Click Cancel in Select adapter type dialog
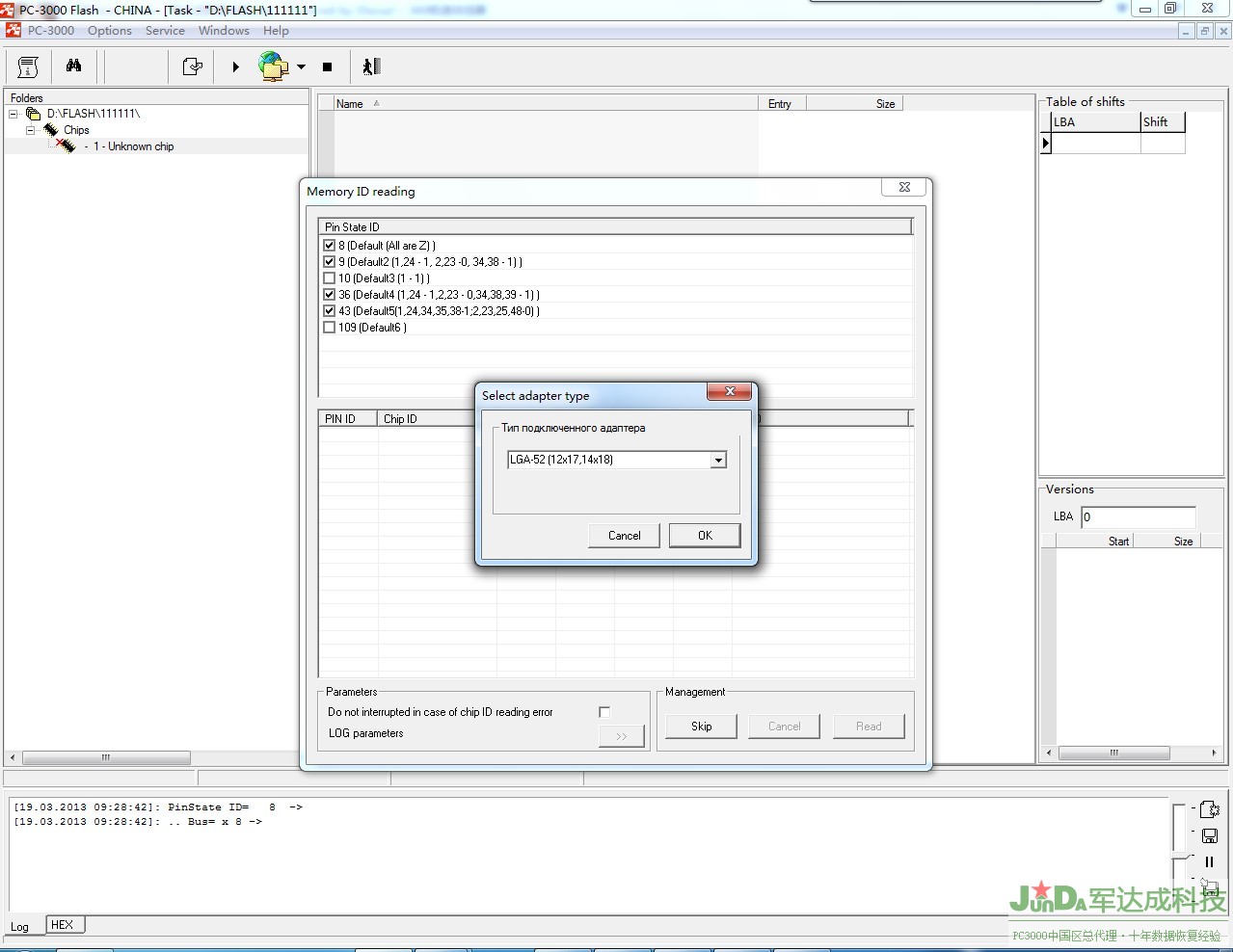 (x=624, y=536)
